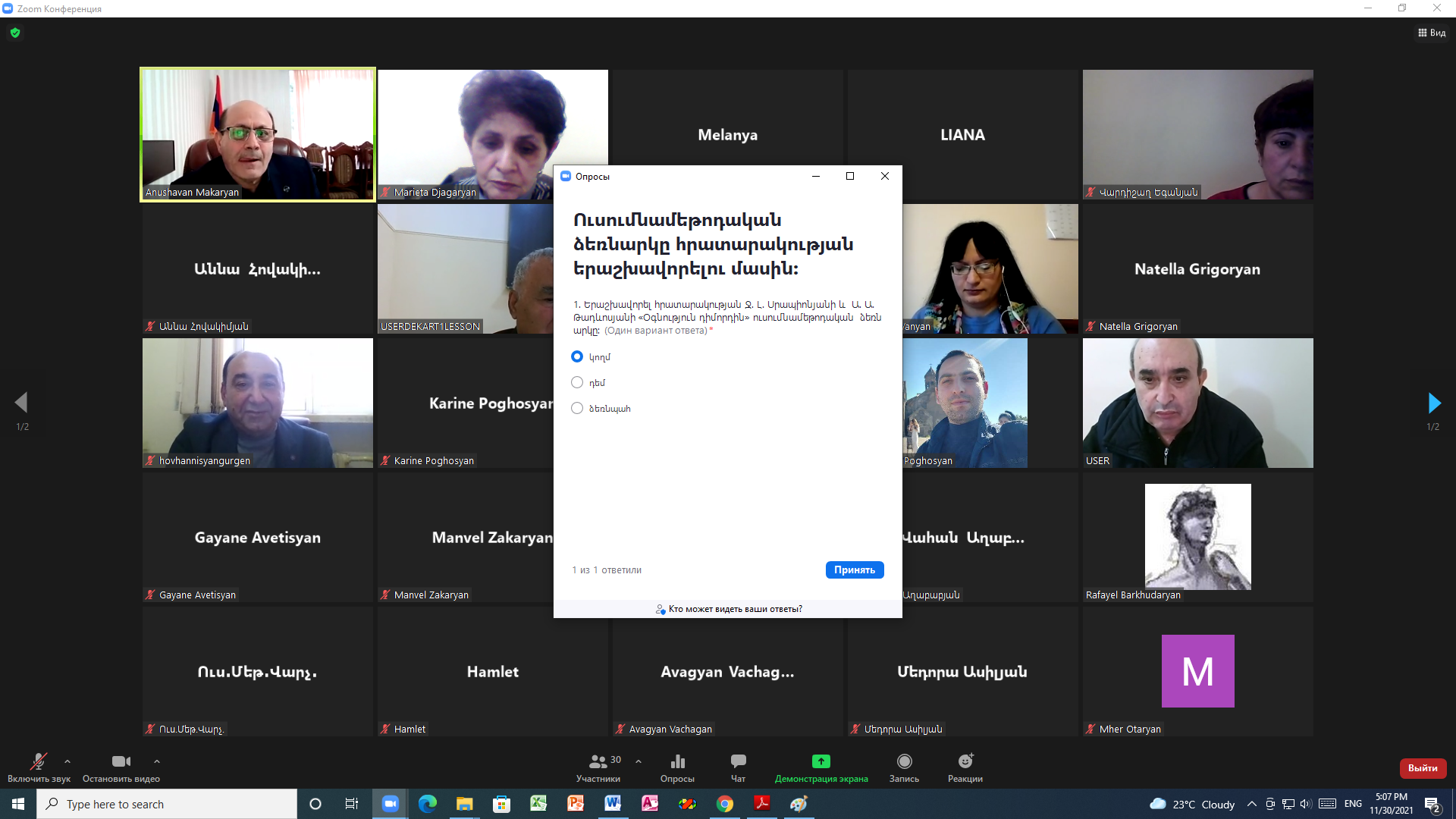This screenshot has height=819, width=1456.
Task: Open clock showing 5:07 PM
Action: tap(1391, 804)
